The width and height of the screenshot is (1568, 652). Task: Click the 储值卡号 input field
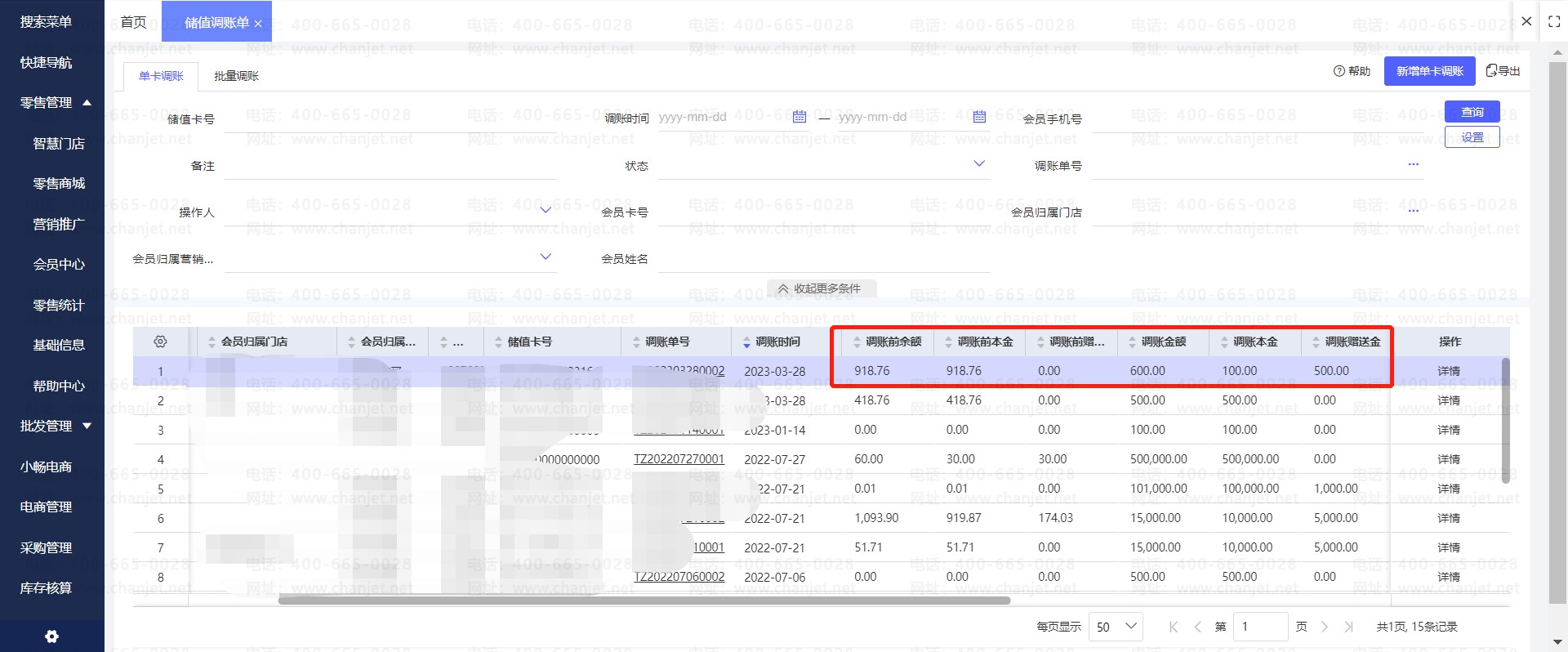click(390, 119)
